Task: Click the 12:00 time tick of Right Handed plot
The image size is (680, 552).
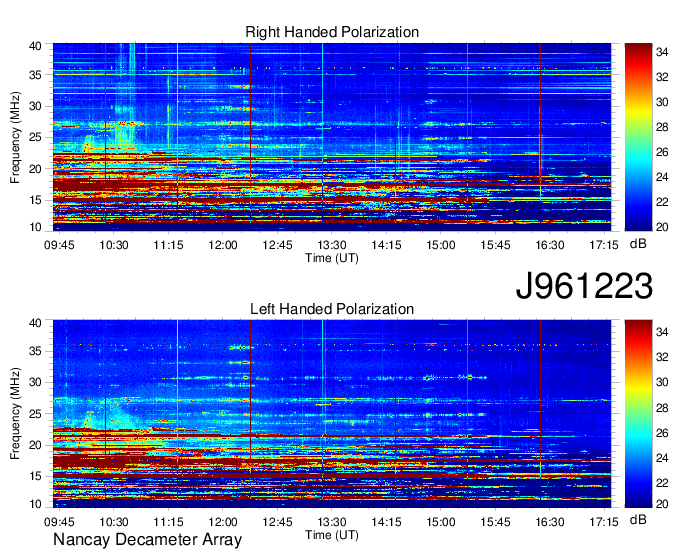Action: click(x=223, y=245)
